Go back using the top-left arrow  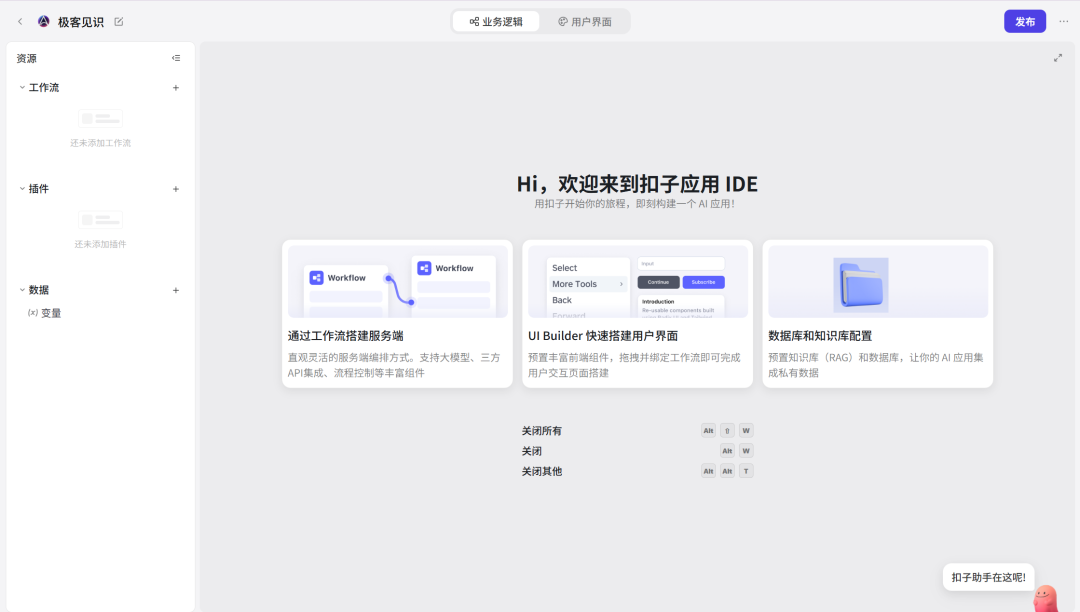(20, 21)
